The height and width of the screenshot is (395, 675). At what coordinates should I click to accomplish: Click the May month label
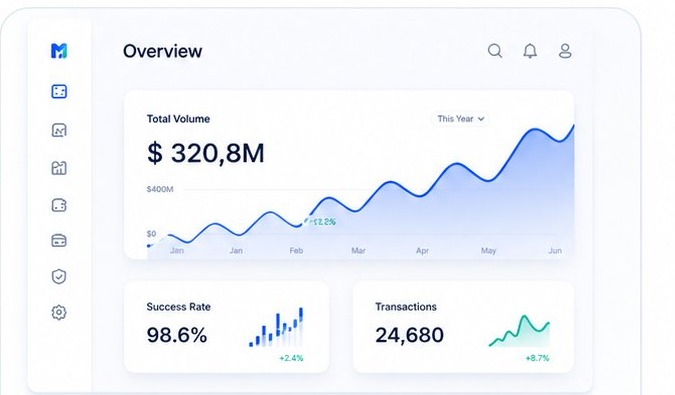[488, 250]
